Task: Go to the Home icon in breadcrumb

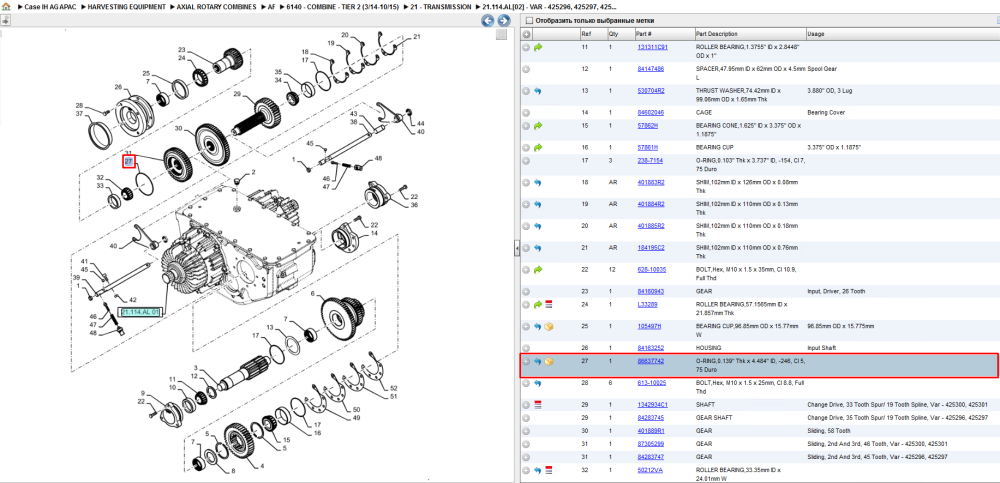Action: (x=6, y=6)
